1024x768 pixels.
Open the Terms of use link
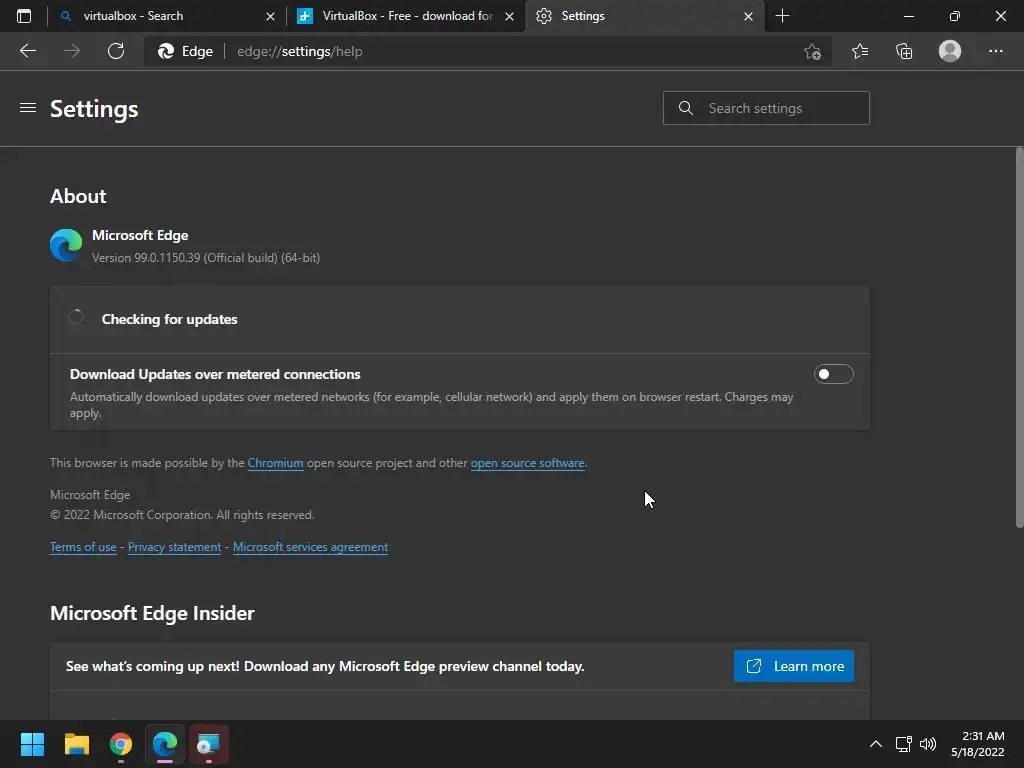pos(83,547)
